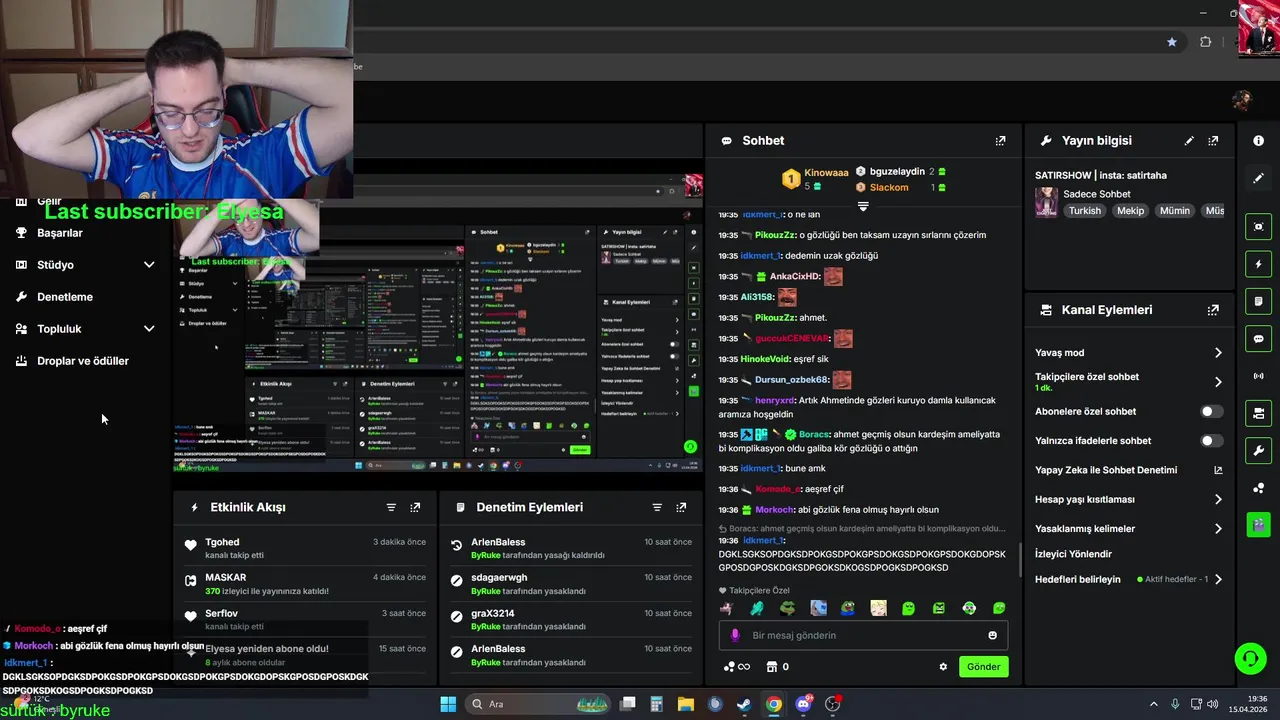The image size is (1280, 720).
Task: Open Denetleme in left sidebar
Action: point(65,297)
